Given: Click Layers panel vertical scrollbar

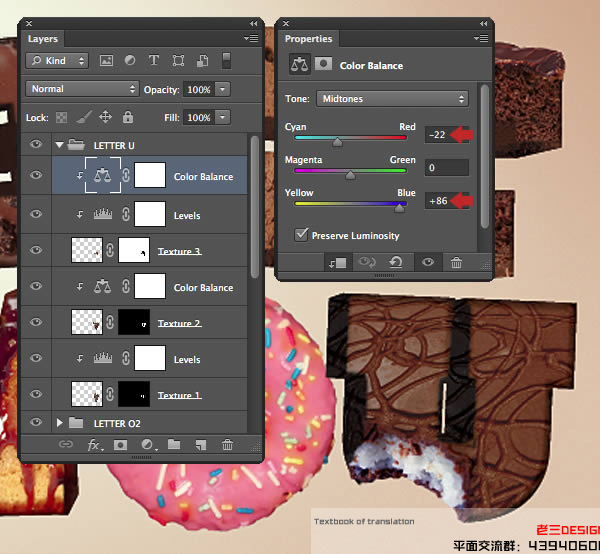Looking at the screenshot, I should [x=254, y=207].
